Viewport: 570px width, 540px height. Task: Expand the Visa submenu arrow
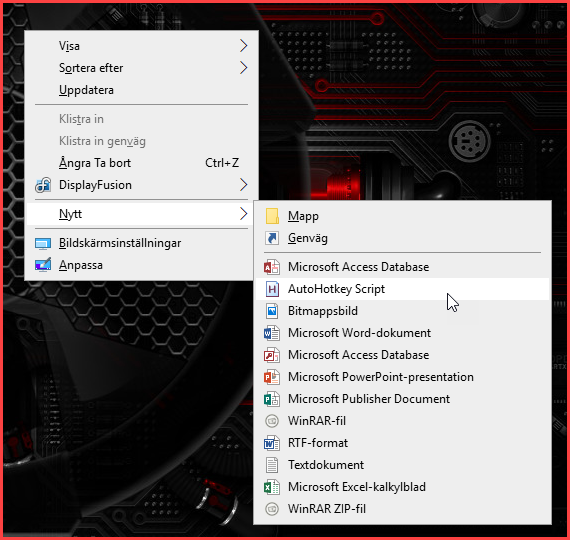[x=244, y=46]
